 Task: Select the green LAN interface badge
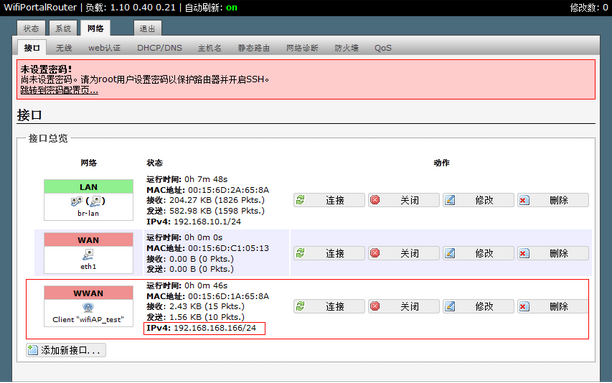pos(89,187)
